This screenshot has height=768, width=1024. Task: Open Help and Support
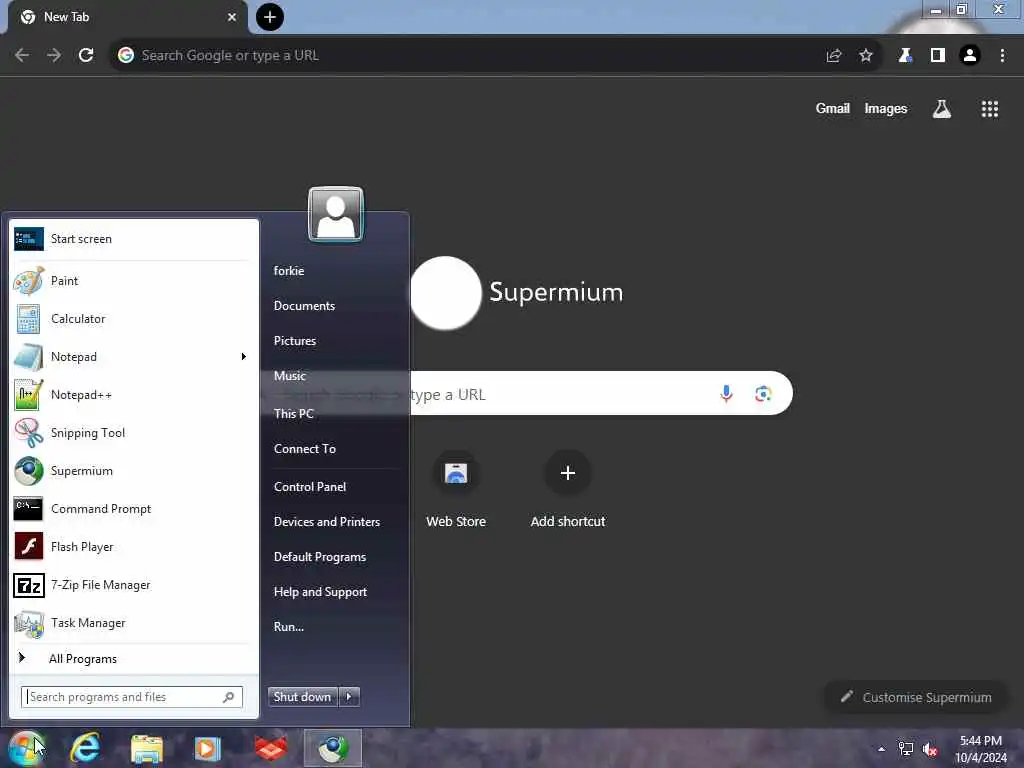coord(320,592)
